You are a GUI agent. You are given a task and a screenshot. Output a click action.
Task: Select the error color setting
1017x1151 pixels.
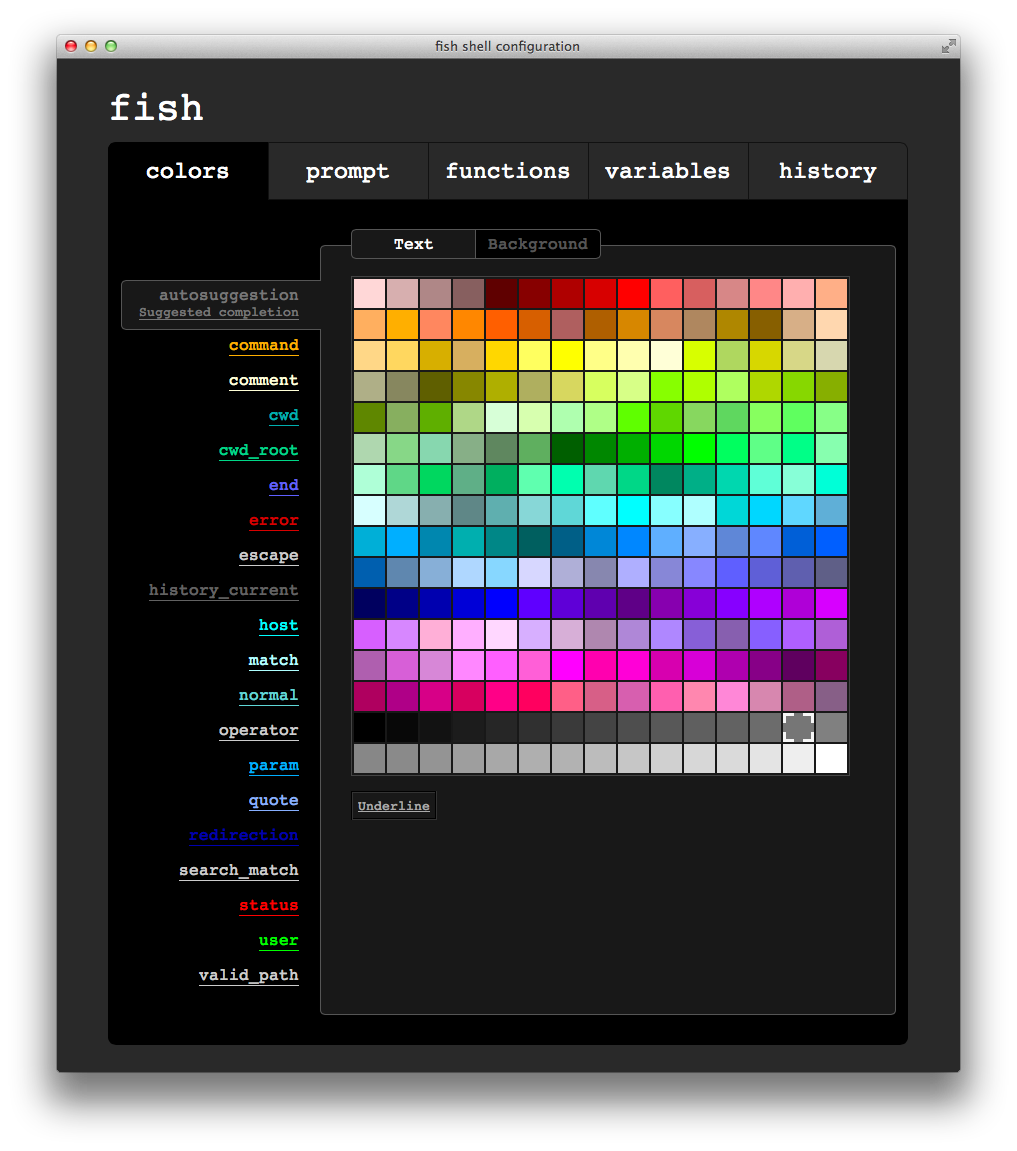pos(273,520)
